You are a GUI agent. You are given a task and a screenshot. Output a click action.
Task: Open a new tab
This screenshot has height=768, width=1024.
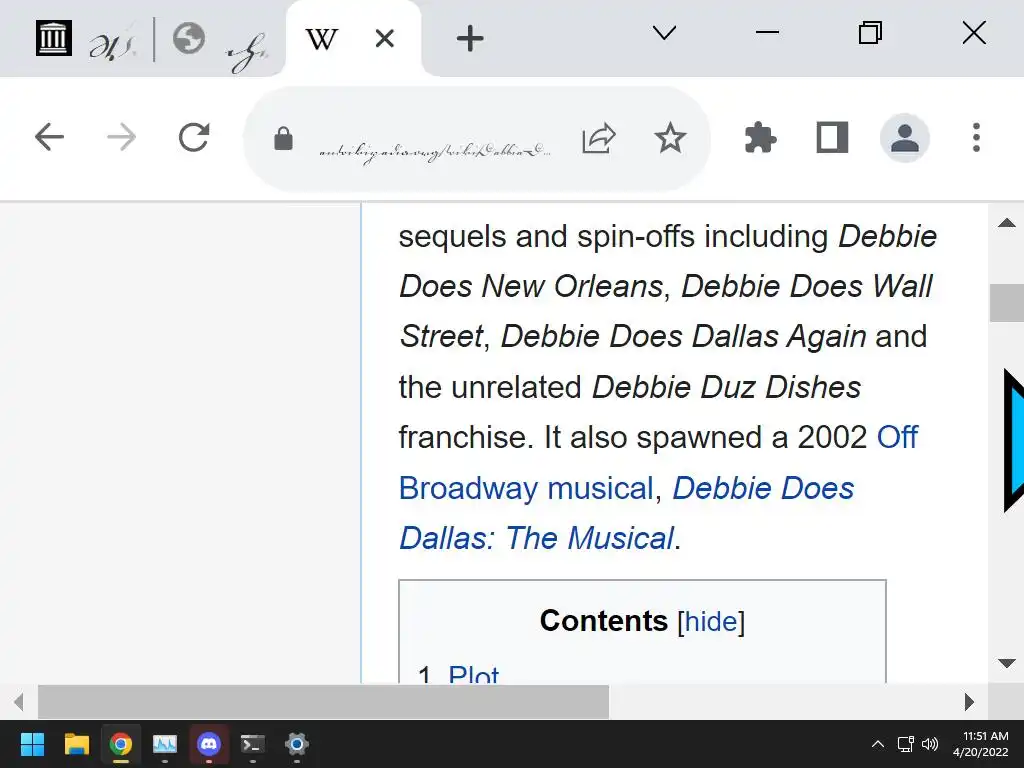coord(469,39)
